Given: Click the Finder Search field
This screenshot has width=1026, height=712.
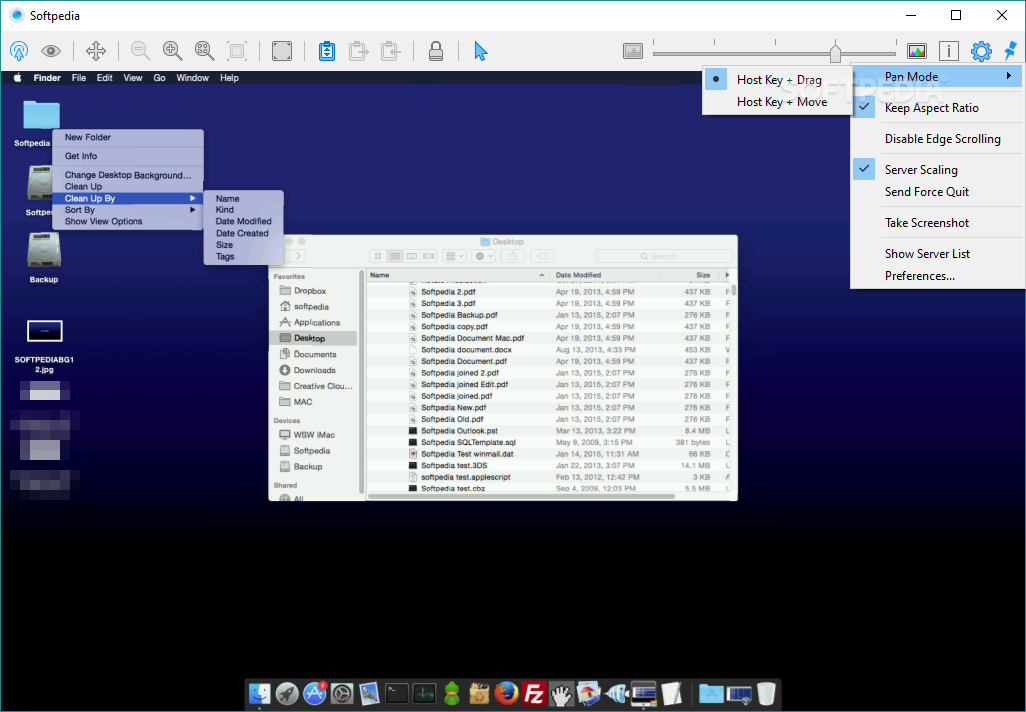Looking at the screenshot, I should pos(663,256).
